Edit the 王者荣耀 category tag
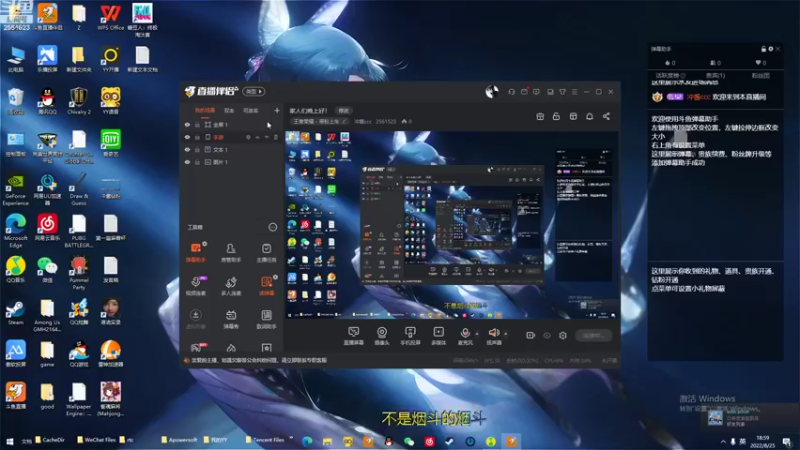Screen dimensions: 800x450 (x=320, y=121)
